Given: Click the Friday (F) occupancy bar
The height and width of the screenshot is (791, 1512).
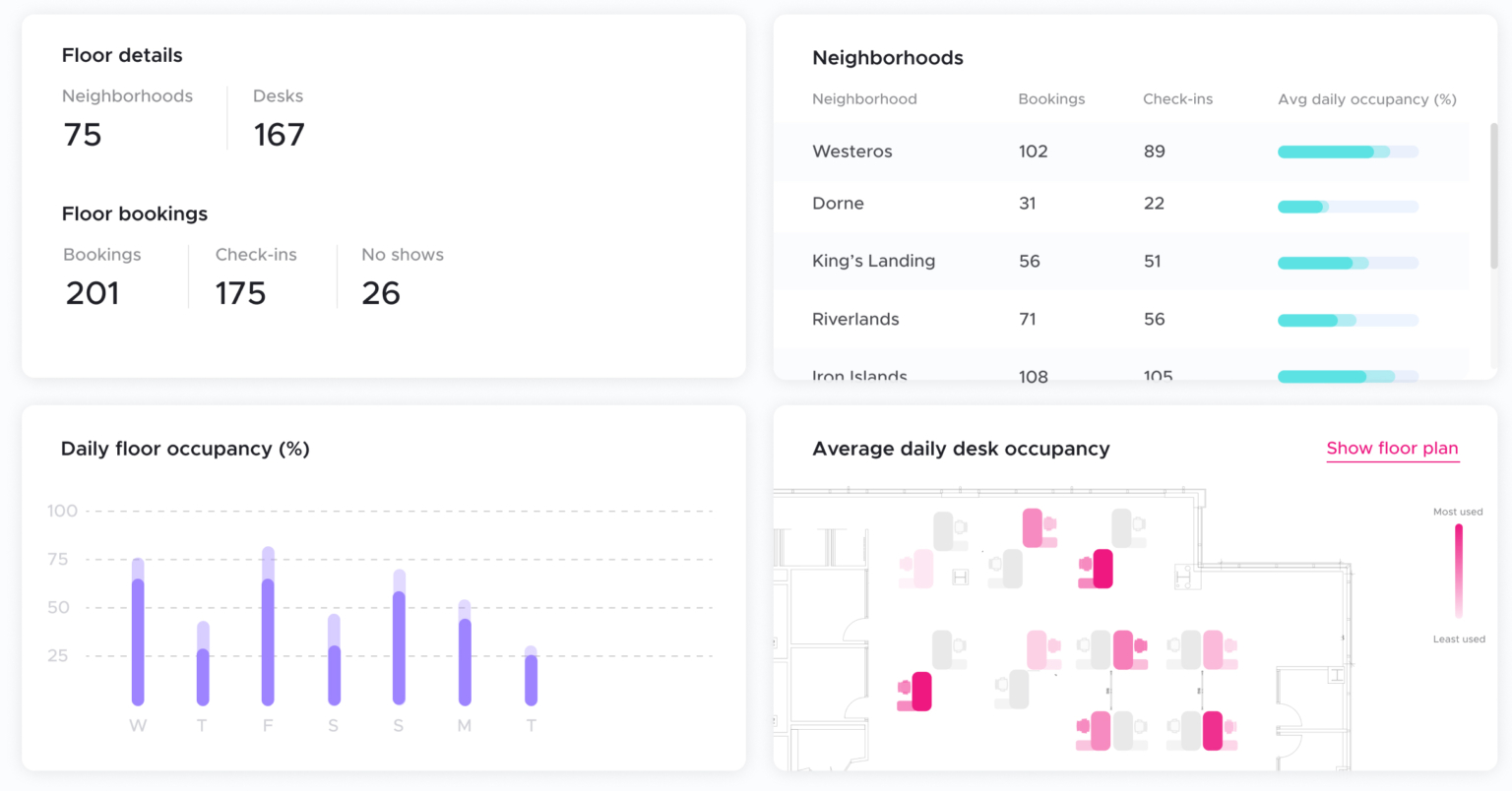Looking at the screenshot, I should tap(268, 626).
